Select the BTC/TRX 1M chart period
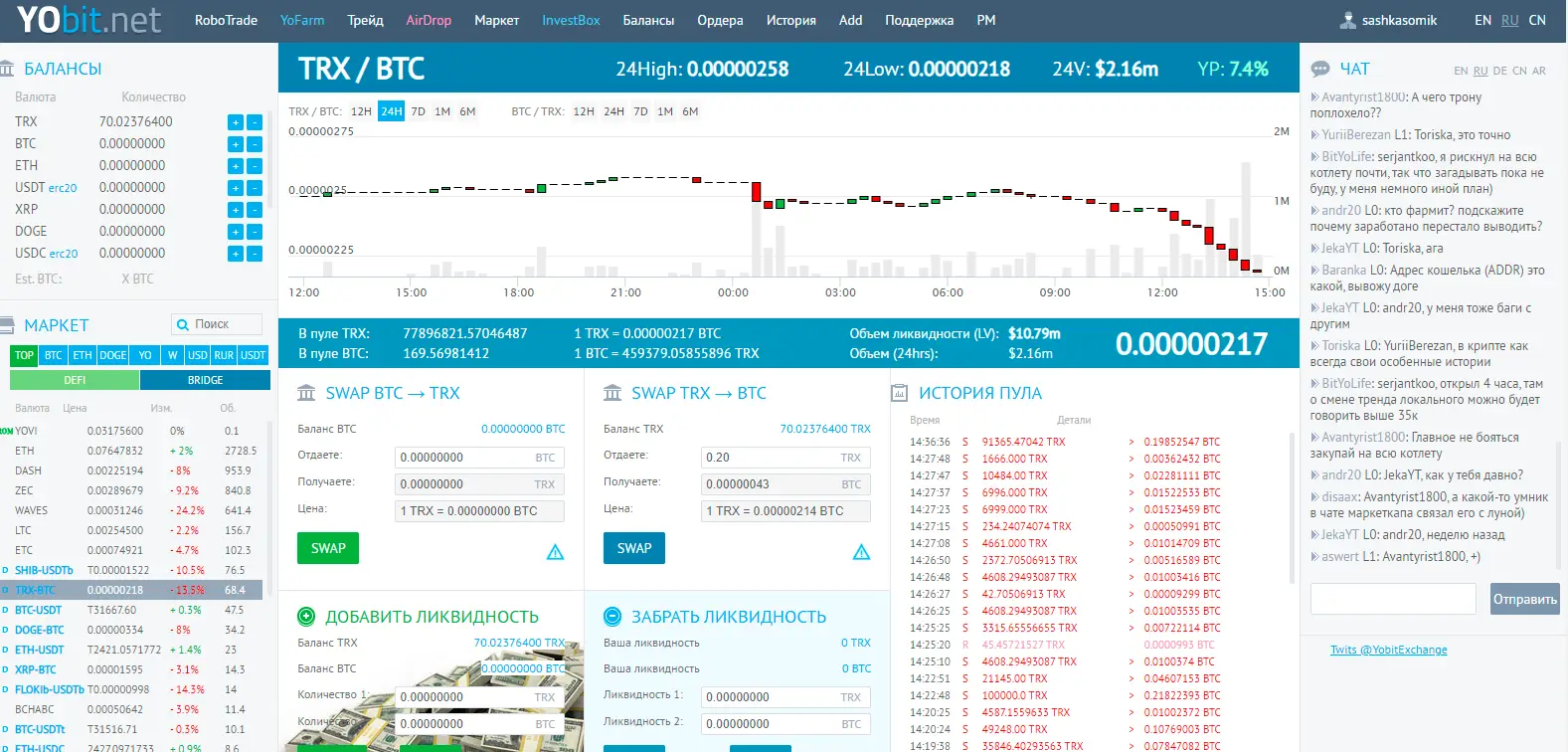Image resolution: width=1568 pixels, height=752 pixels. pos(665,111)
